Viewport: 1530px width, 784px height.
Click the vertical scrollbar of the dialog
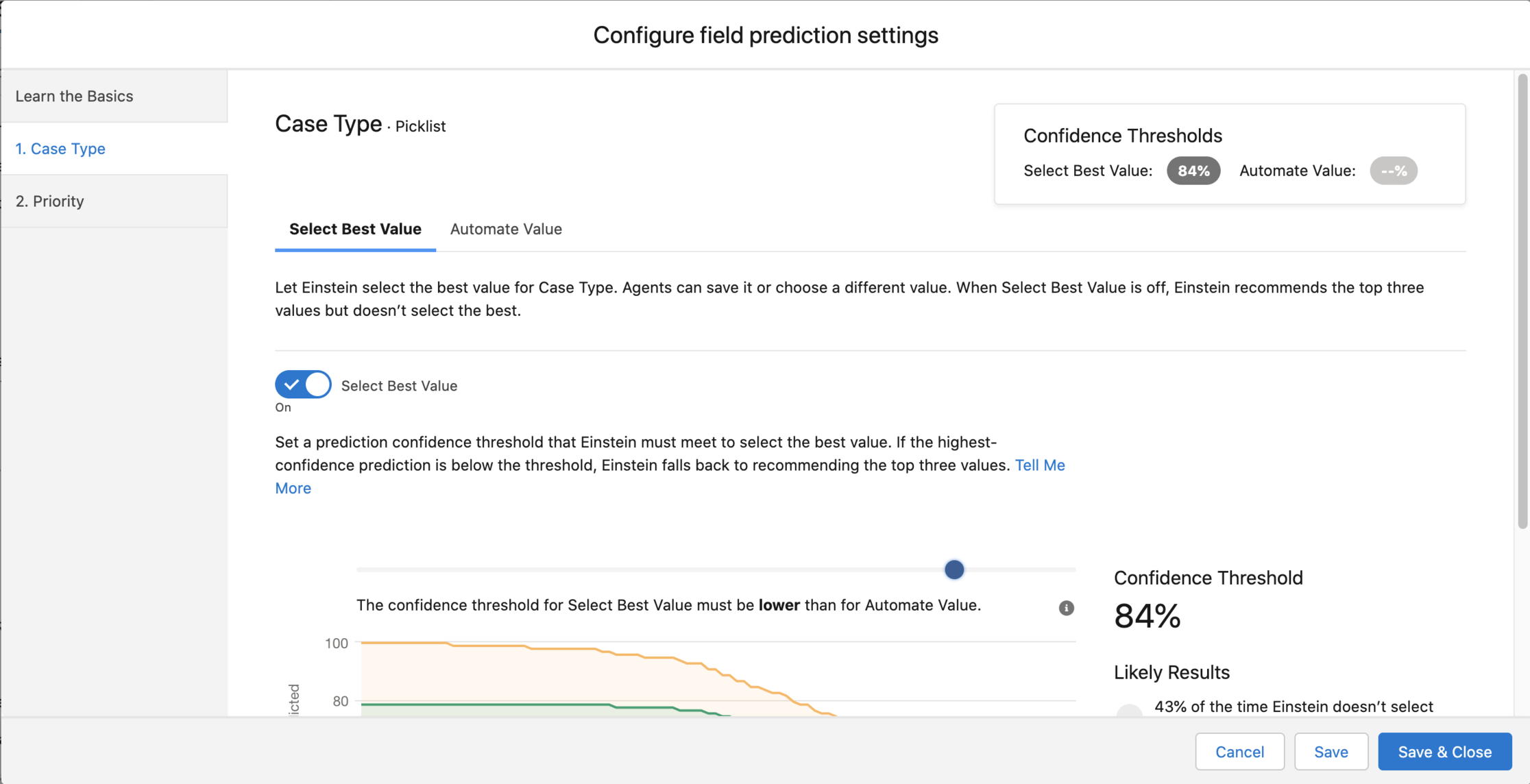(x=1522, y=302)
